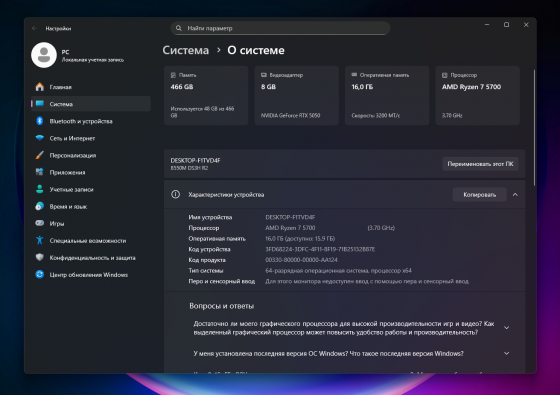Click the back arrow next to Настройки
Viewport: 560px width, 395px height.
coord(34,28)
